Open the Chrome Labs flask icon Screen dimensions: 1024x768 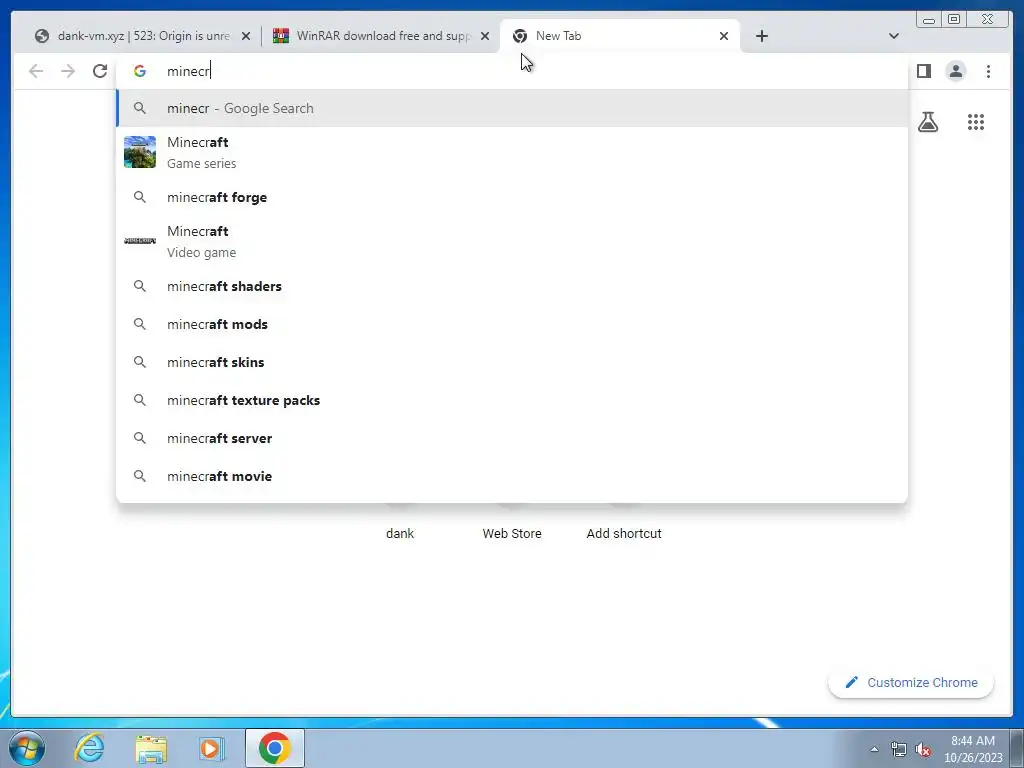[927, 122]
